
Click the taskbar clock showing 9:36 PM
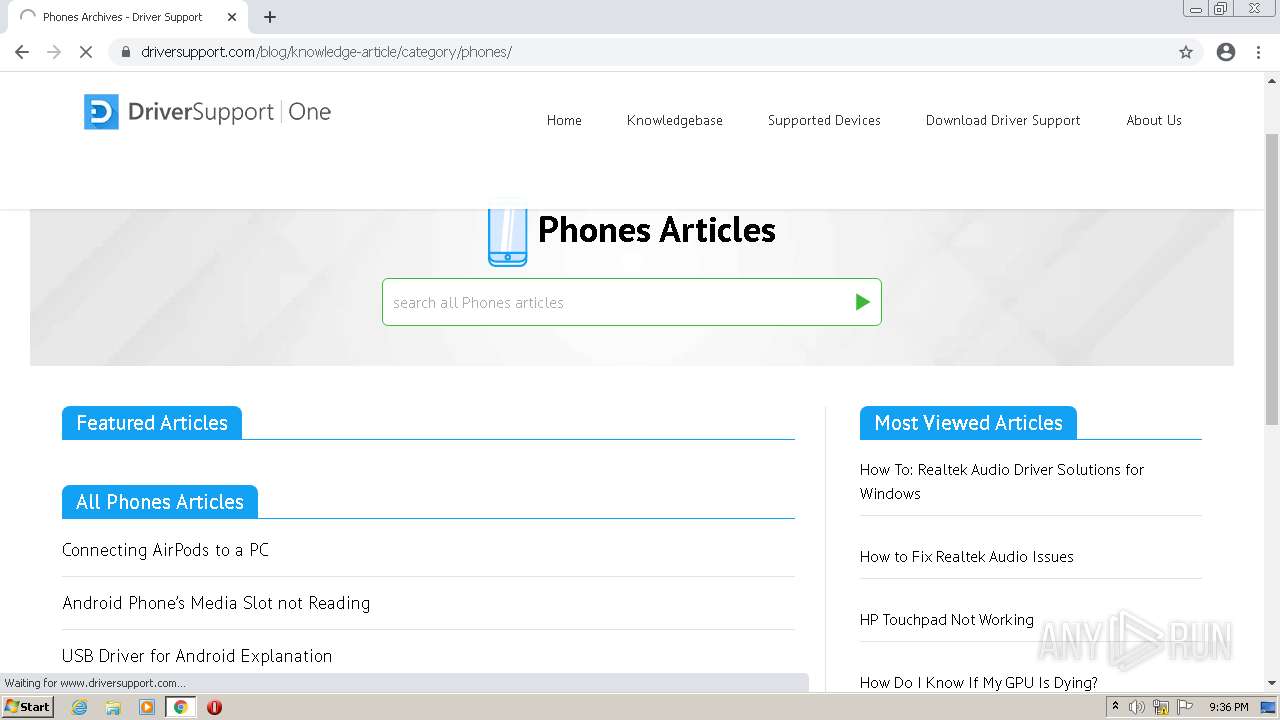pyautogui.click(x=1228, y=707)
